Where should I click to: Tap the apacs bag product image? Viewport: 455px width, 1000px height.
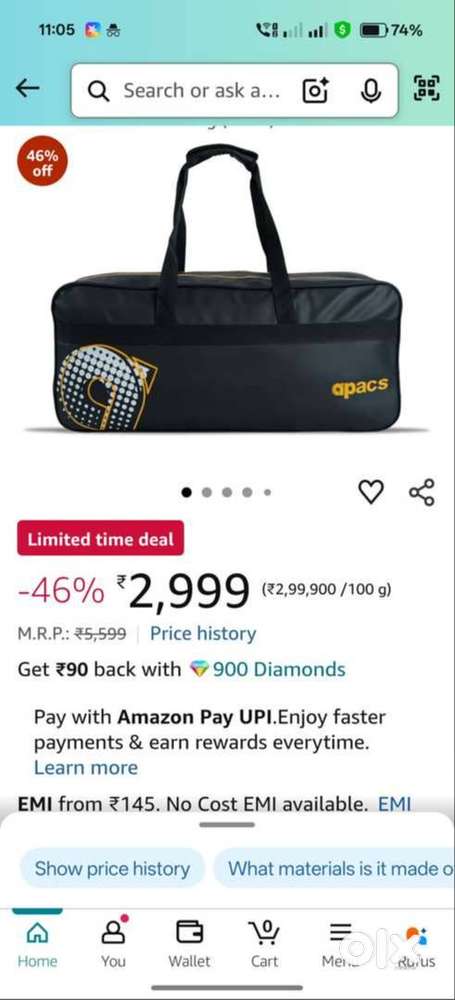(x=227, y=290)
